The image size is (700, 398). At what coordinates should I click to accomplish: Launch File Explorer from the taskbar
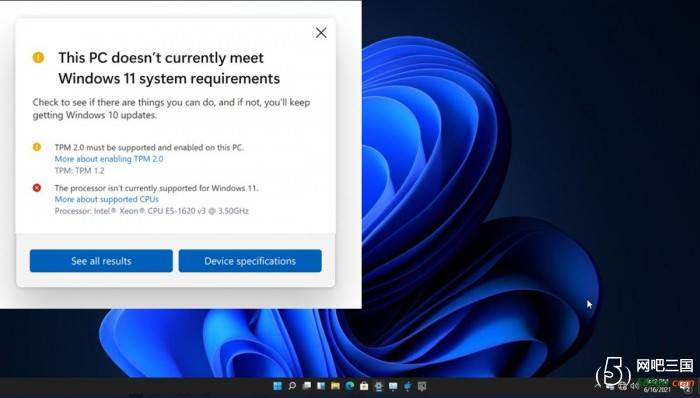[x=335, y=386]
